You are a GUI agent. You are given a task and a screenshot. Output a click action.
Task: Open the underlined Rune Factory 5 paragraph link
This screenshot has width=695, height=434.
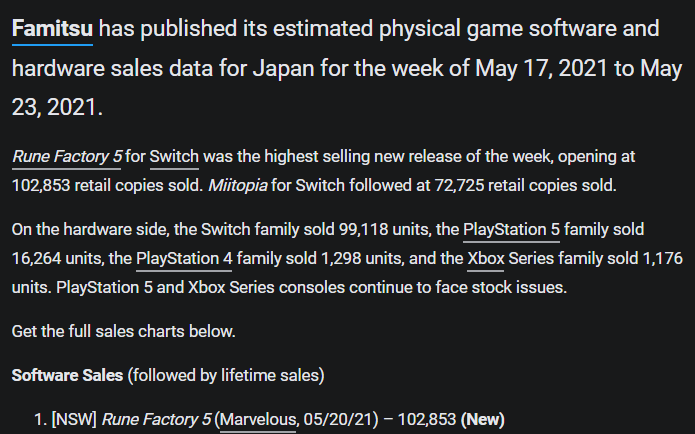(66, 156)
